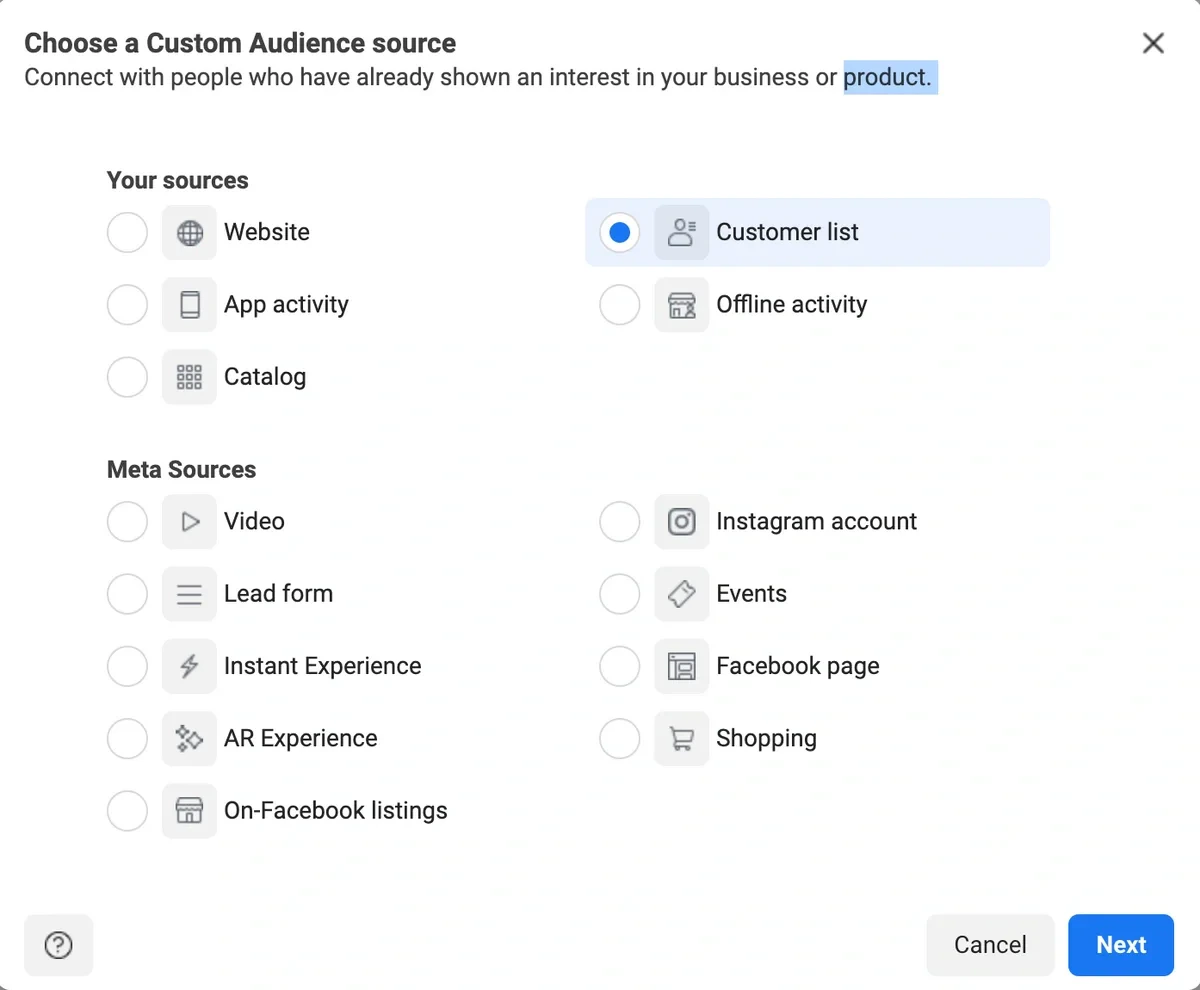Click the Instagram account camera icon

pyautogui.click(x=682, y=521)
